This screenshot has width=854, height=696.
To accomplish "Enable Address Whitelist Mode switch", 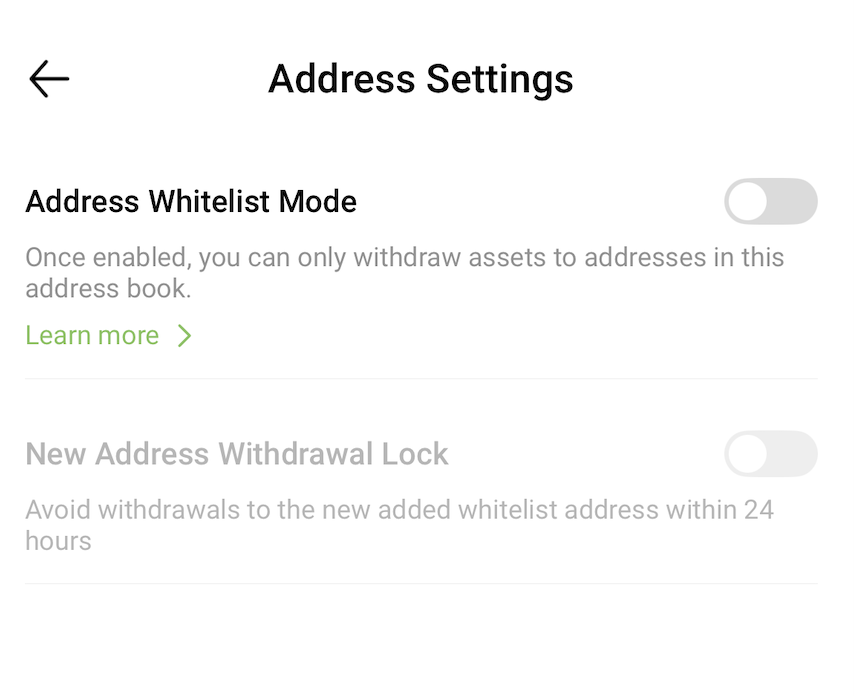I will pos(770,202).
